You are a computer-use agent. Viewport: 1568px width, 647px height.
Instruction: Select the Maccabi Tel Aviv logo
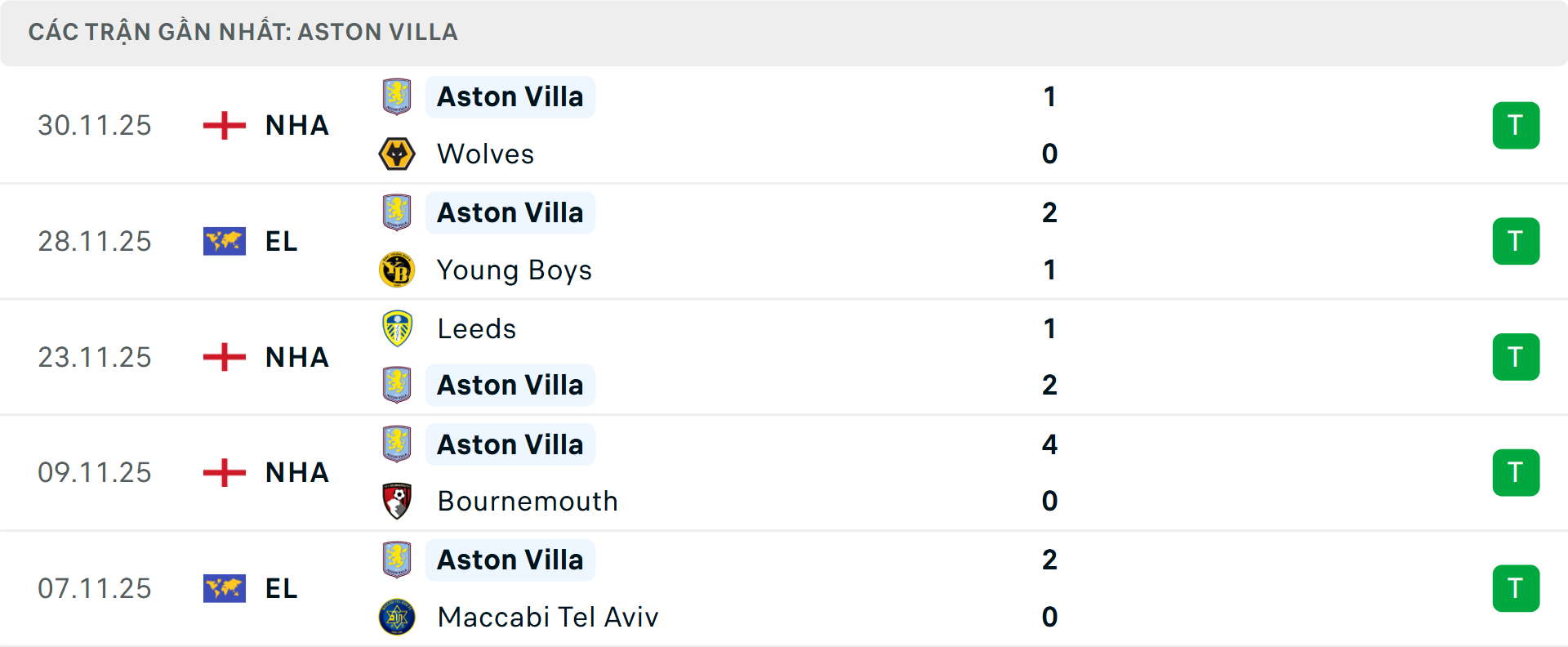[x=398, y=618]
